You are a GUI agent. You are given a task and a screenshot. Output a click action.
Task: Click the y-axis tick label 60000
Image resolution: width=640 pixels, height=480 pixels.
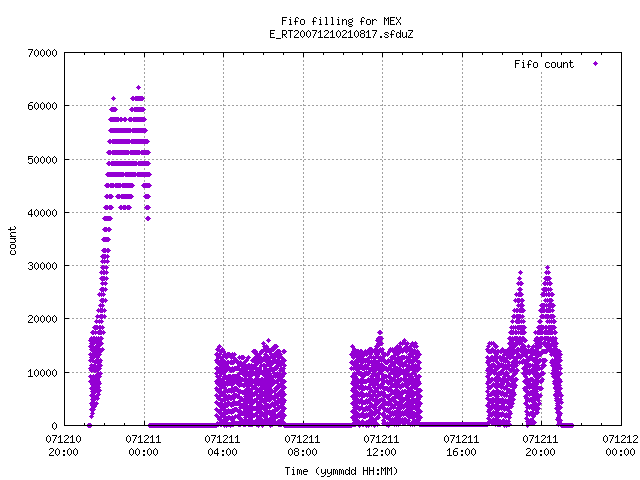pyautogui.click(x=42, y=107)
